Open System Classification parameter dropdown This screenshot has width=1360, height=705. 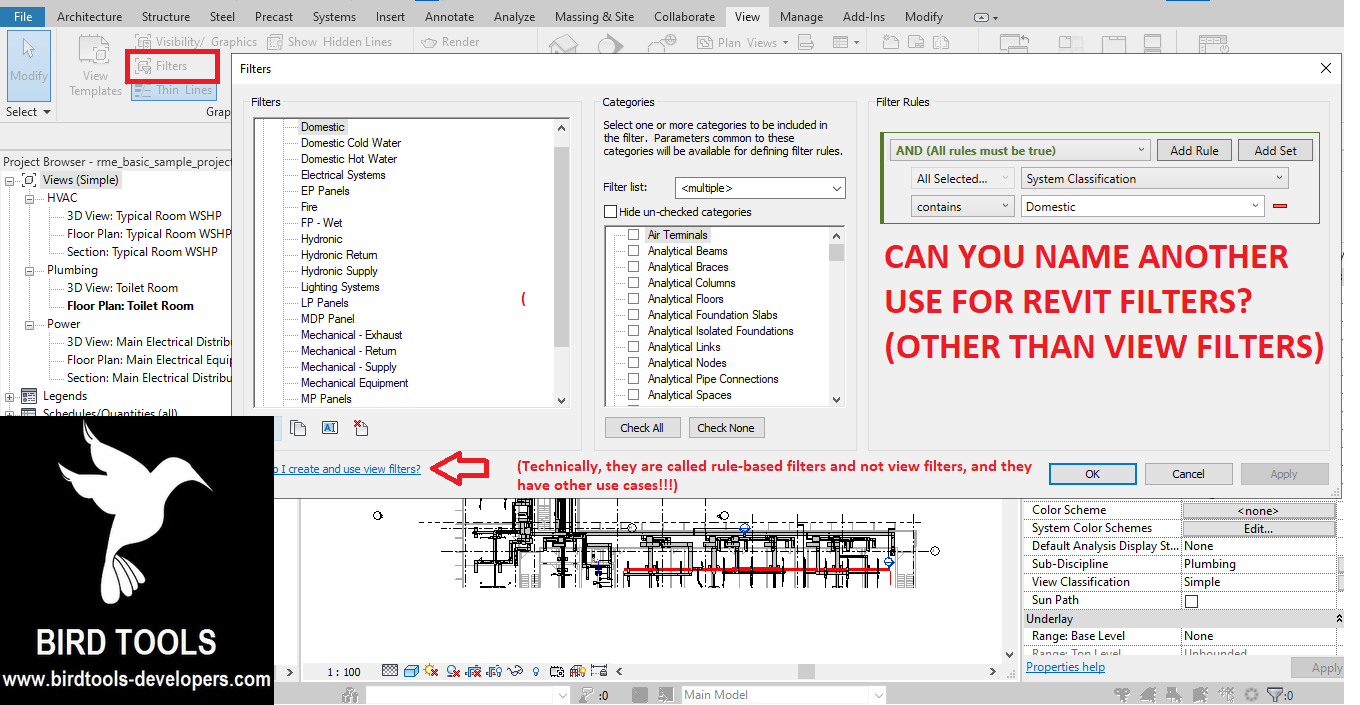tap(1155, 179)
